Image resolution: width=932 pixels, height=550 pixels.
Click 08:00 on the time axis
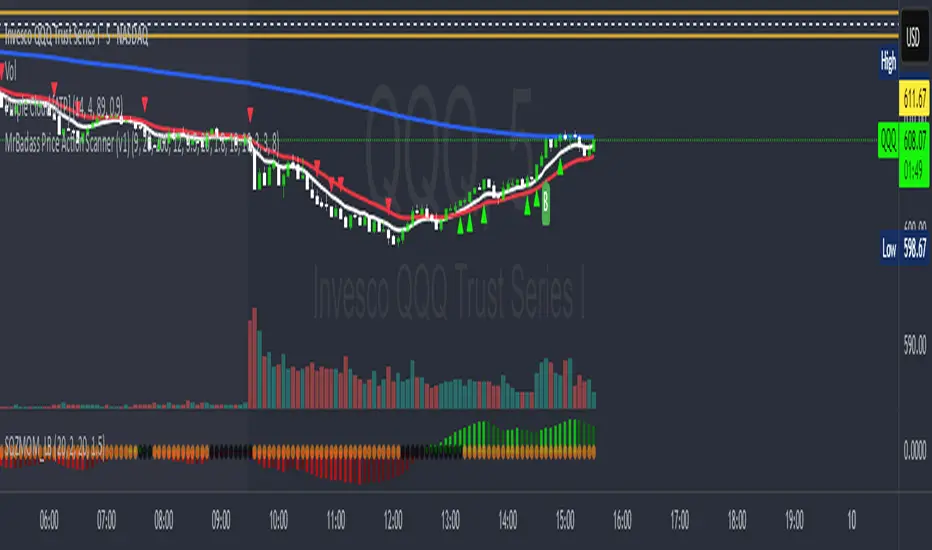tap(163, 520)
